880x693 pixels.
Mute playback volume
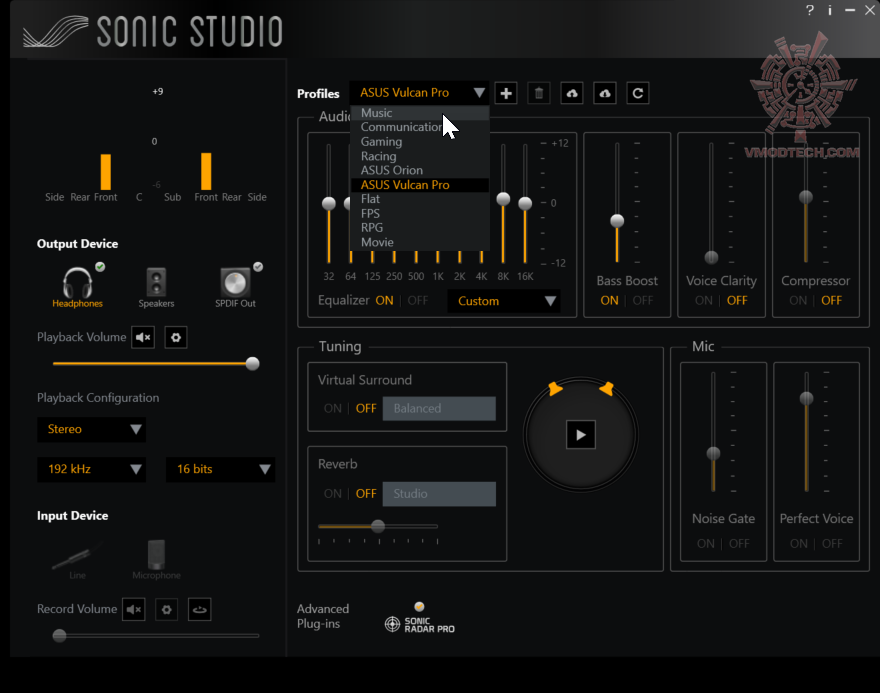point(143,337)
